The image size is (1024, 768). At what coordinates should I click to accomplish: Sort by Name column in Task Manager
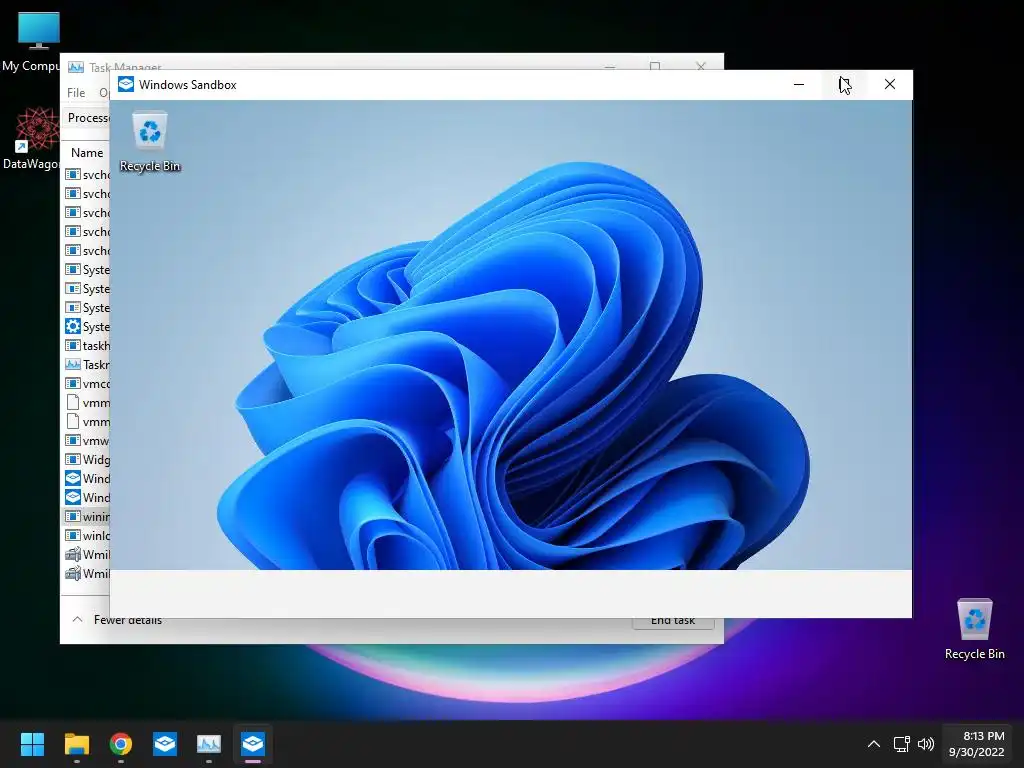87,153
